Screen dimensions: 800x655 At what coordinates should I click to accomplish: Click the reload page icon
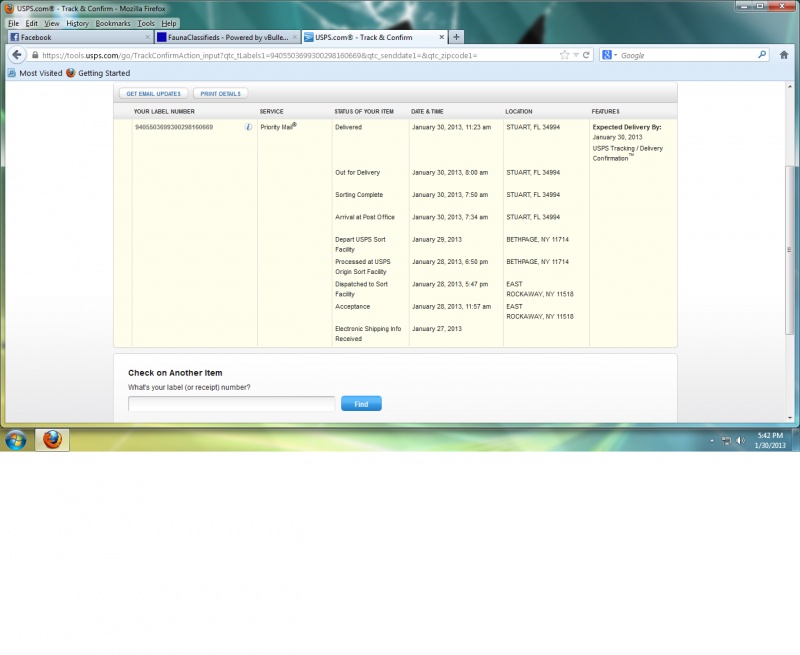586,55
